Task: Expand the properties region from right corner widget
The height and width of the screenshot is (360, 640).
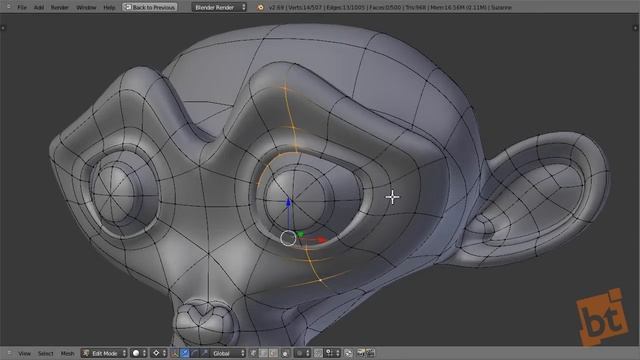Action: pos(636,28)
